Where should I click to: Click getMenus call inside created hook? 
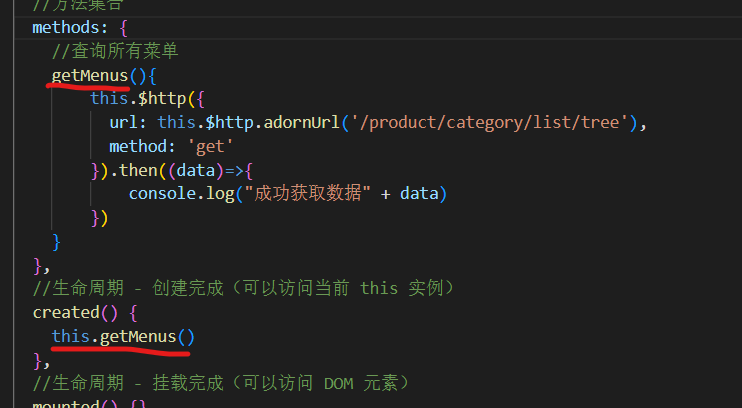(138, 336)
